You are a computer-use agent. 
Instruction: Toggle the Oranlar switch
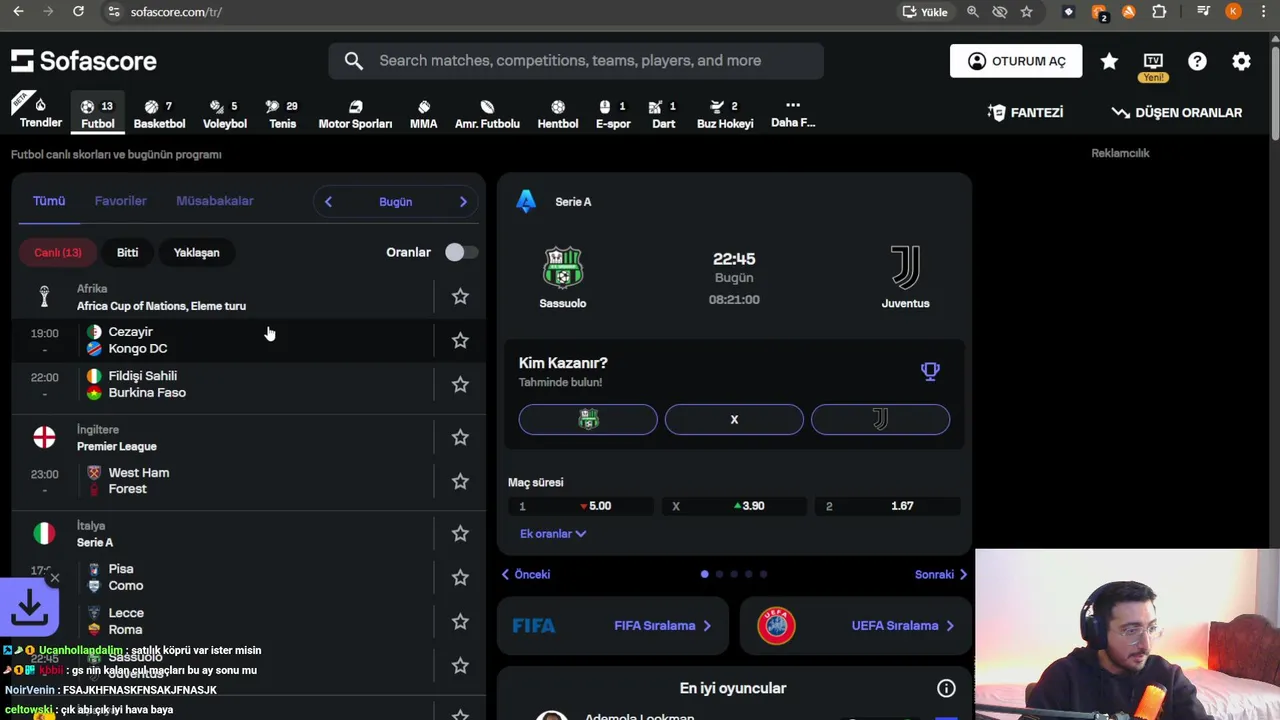(x=461, y=253)
